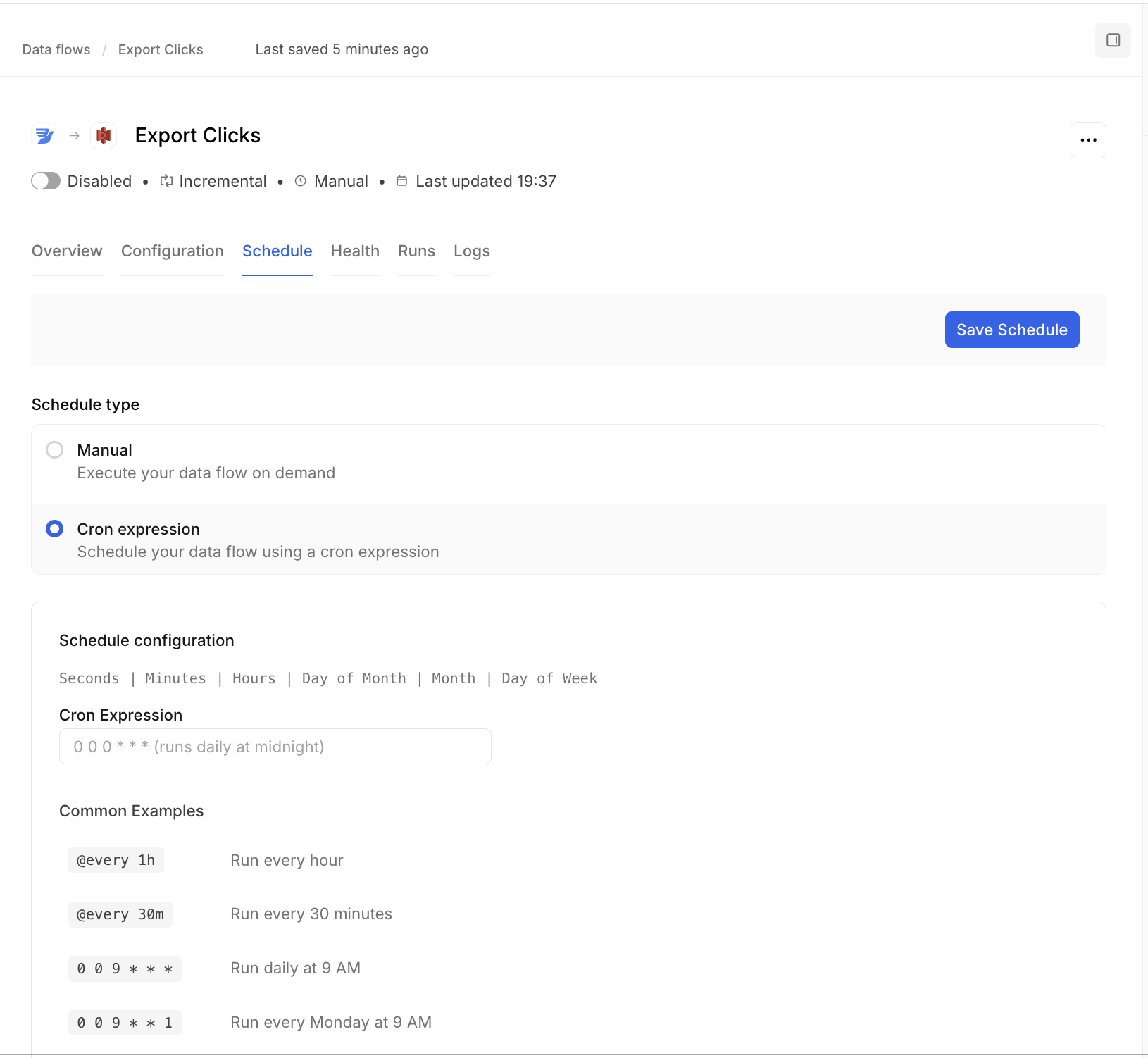Switch to the Overview tab
This screenshot has height=1058, width=1148.
point(67,251)
